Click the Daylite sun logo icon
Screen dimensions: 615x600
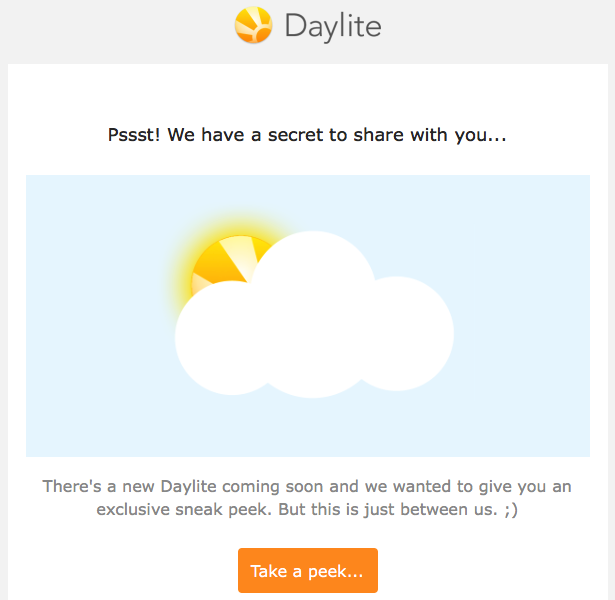pyautogui.click(x=254, y=26)
